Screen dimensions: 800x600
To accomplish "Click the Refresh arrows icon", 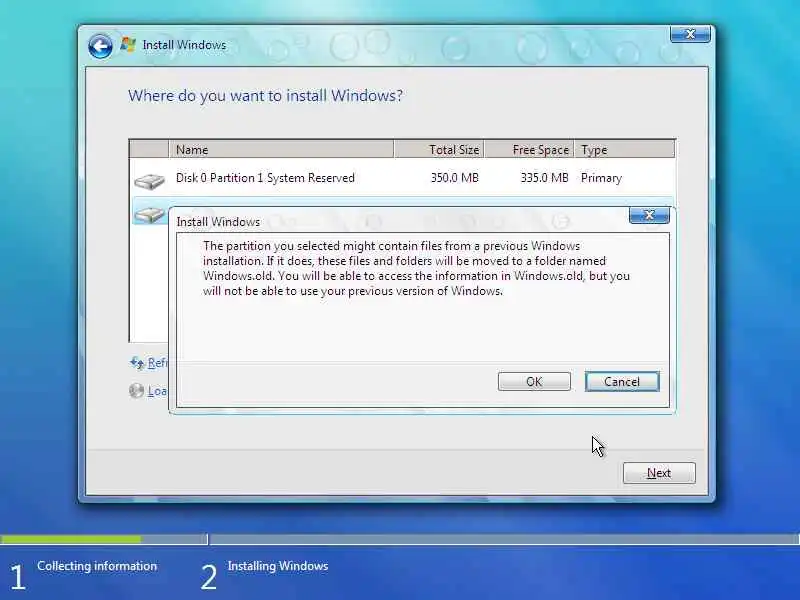I will pos(137,363).
